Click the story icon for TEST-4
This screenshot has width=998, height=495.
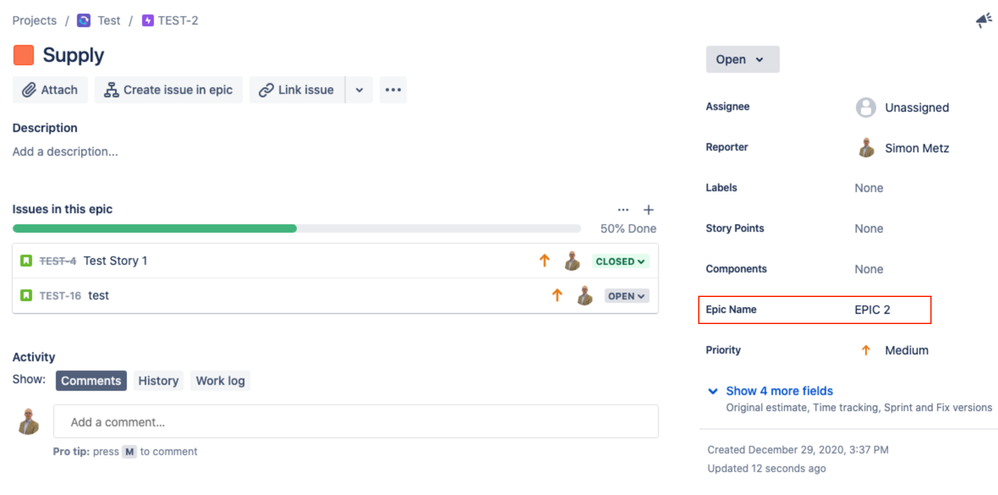click(26, 261)
